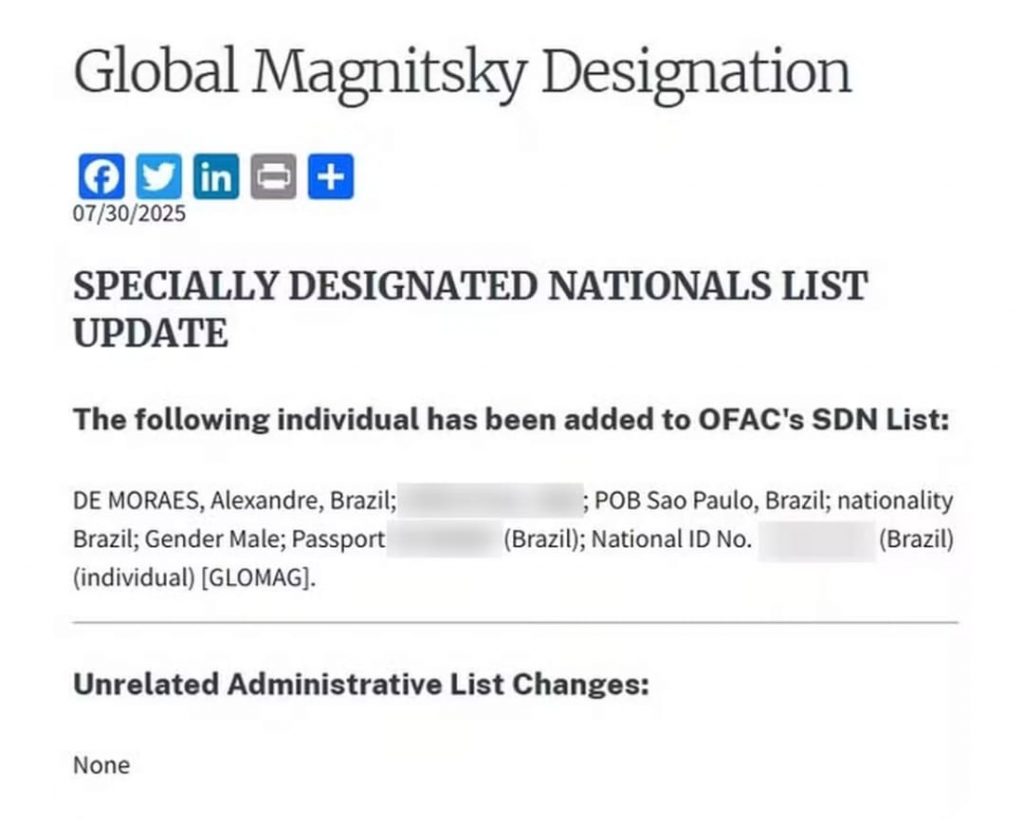Click the Unrelated Administrative List Changes heading
The width and height of the screenshot is (1024, 822).
pos(361,684)
